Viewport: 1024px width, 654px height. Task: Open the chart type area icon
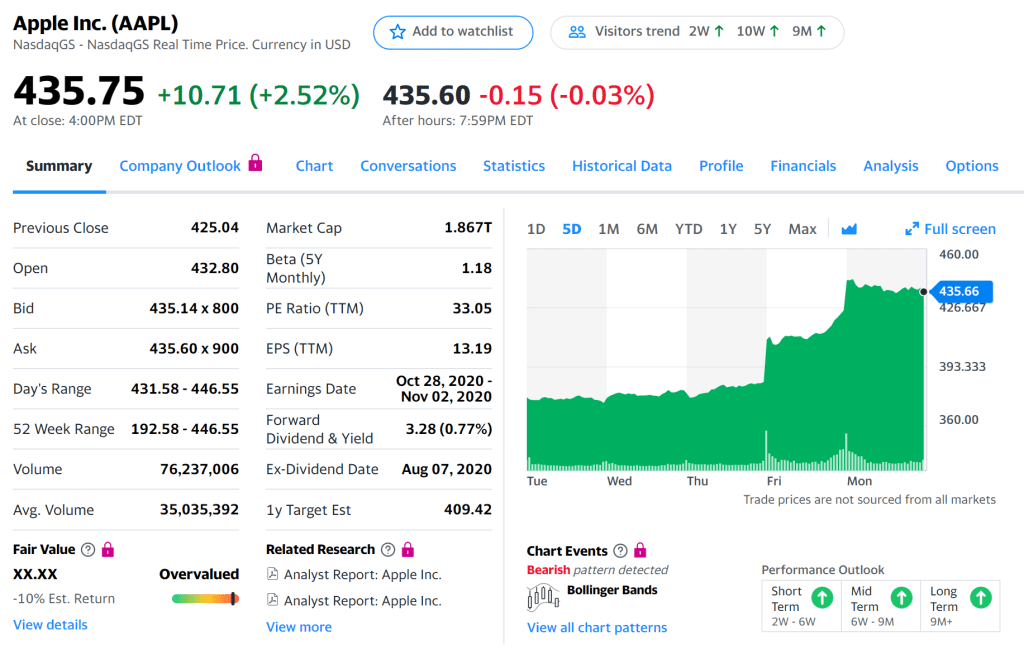[849, 229]
